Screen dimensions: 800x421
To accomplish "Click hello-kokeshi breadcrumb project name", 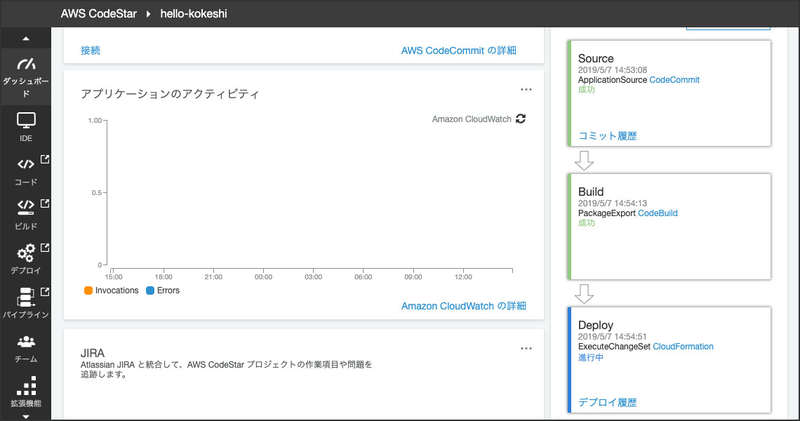I will point(193,14).
